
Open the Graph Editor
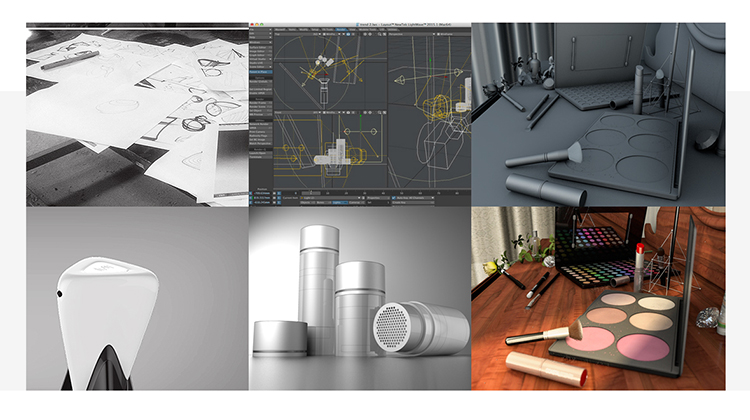260,55
